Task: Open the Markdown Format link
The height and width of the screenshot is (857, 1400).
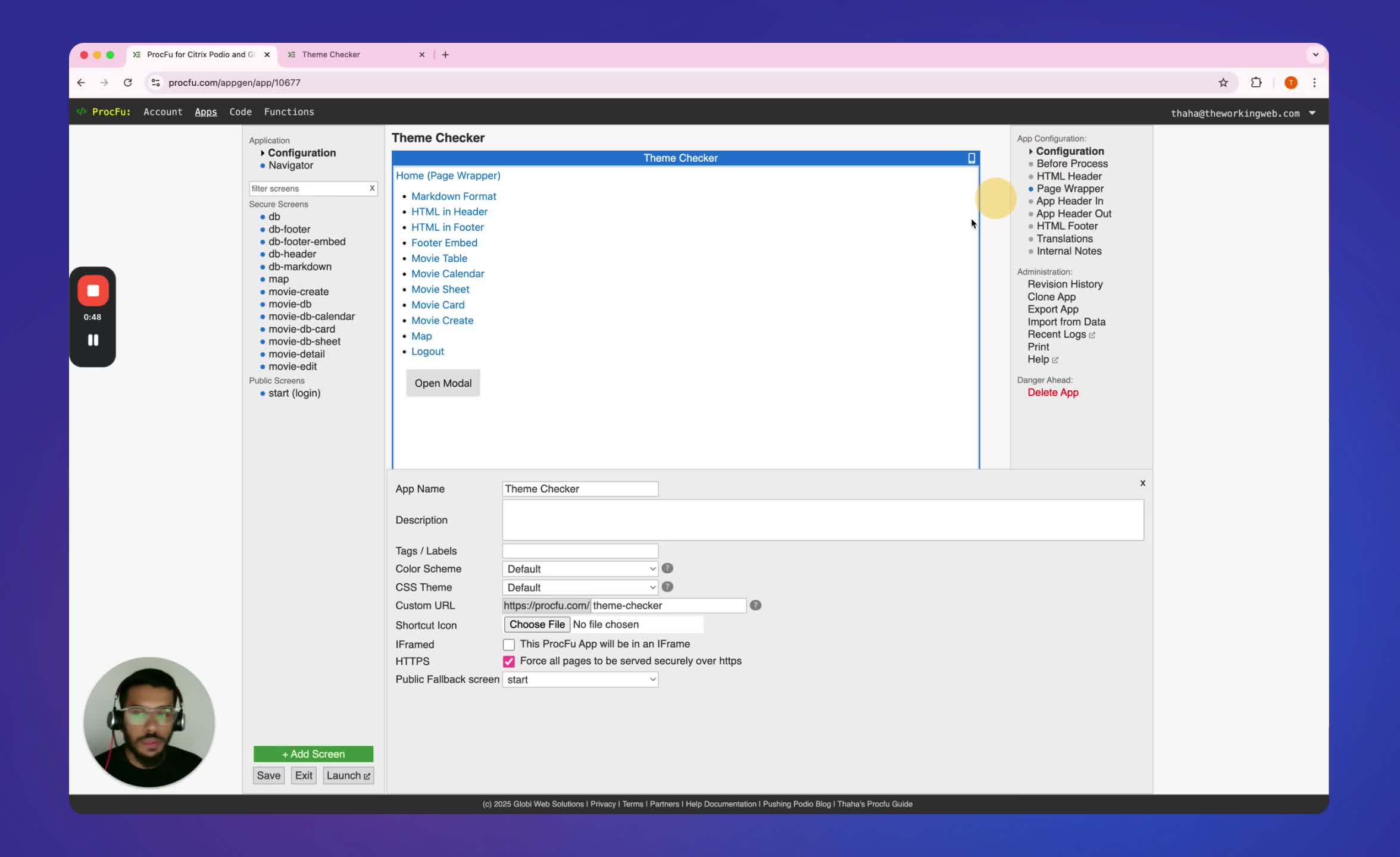Action: 454,196
